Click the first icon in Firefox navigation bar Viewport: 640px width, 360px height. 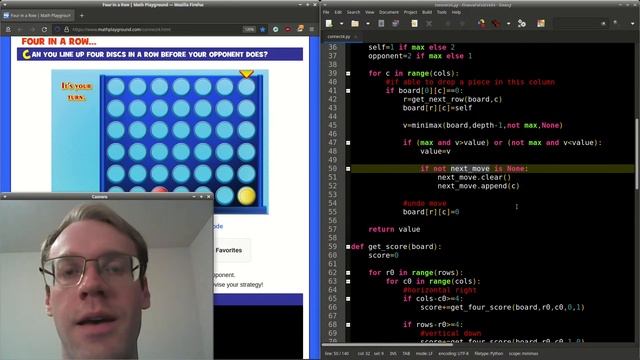click(8, 29)
